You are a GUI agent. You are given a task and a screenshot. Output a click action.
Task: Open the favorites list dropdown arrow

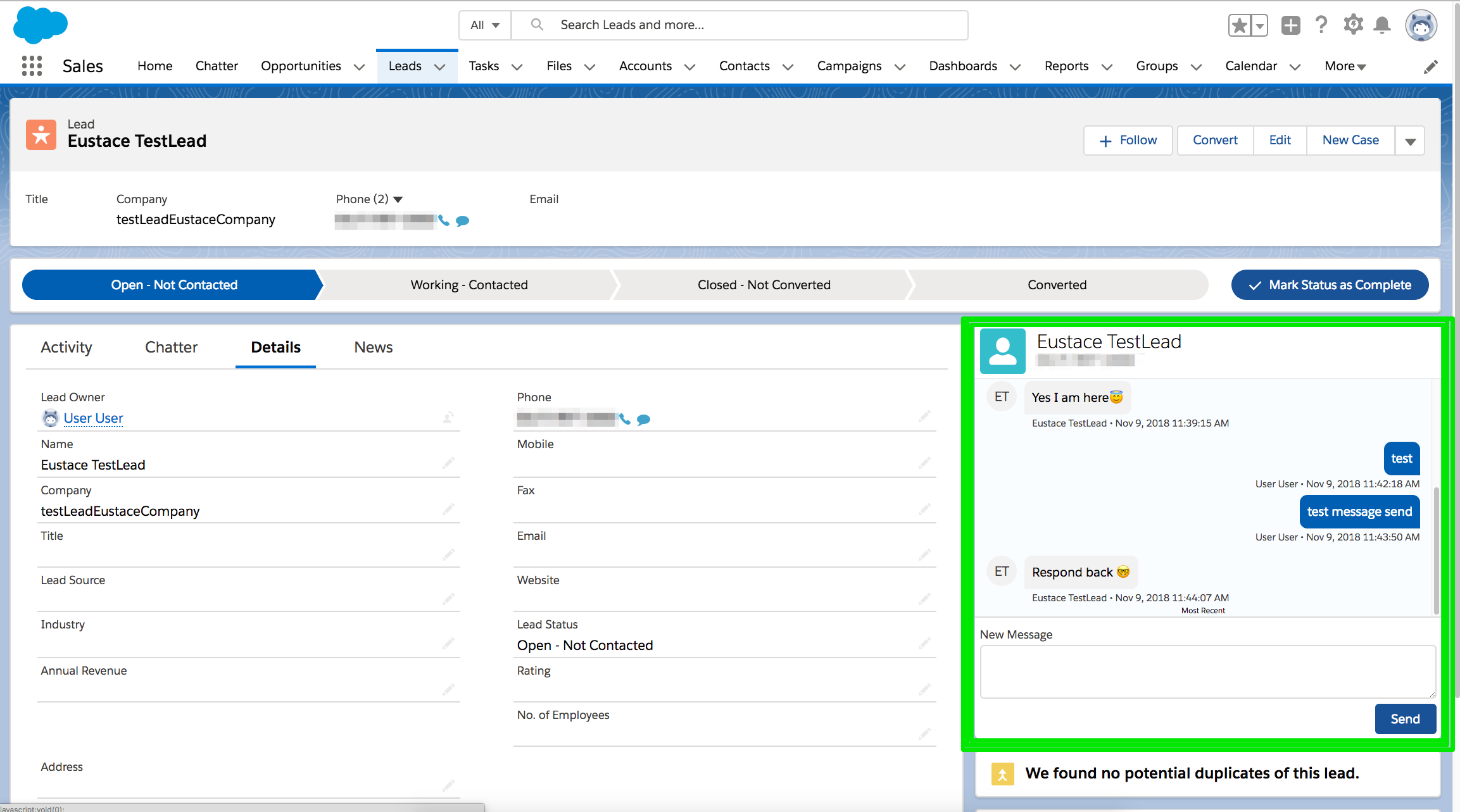point(1260,25)
